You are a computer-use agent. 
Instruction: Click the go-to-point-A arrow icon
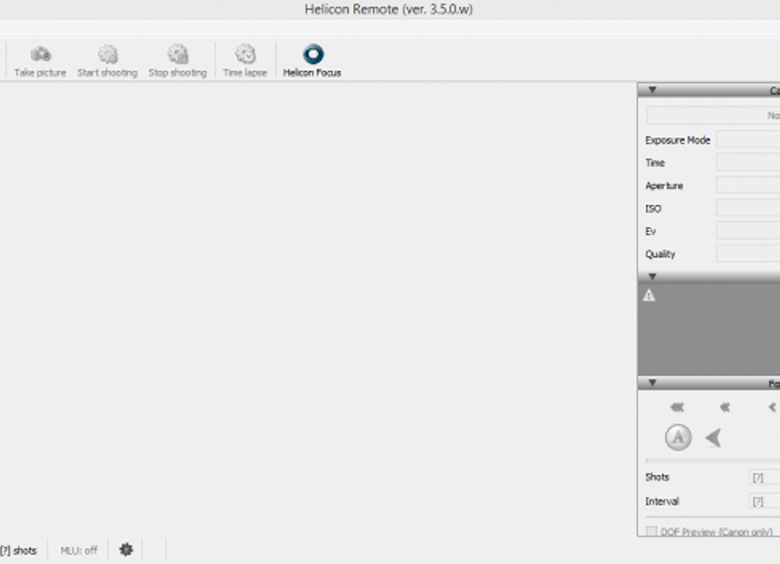[x=713, y=438]
